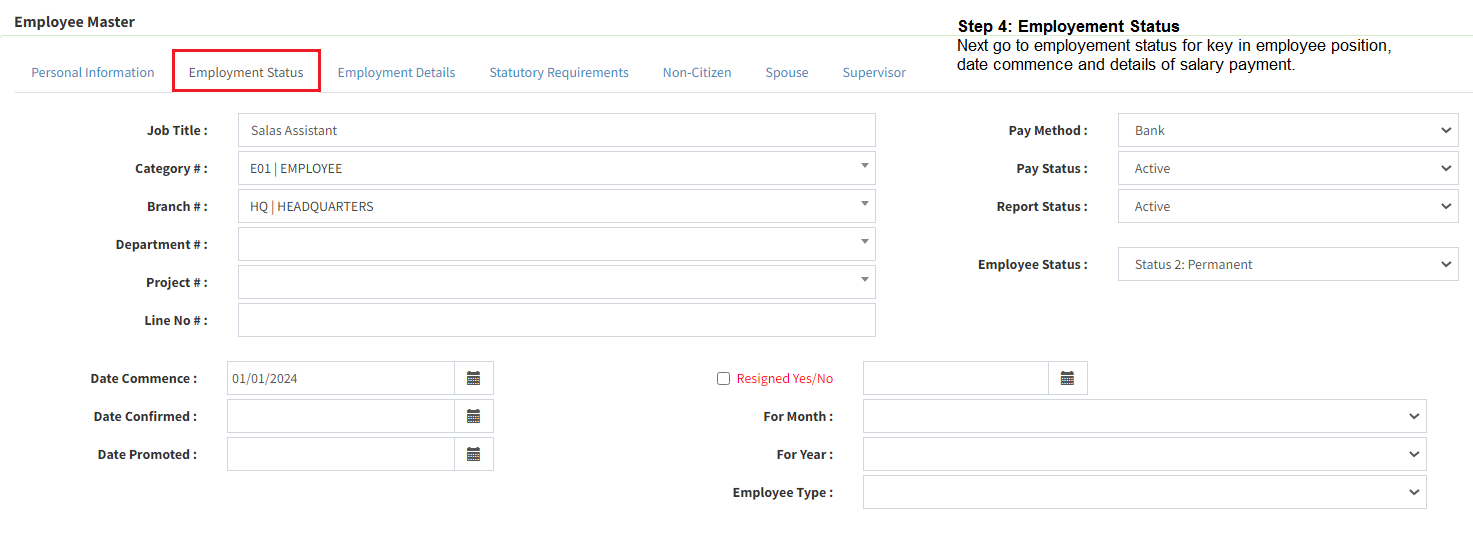
Task: Expand the Employee Type dropdown
Action: click(1144, 492)
